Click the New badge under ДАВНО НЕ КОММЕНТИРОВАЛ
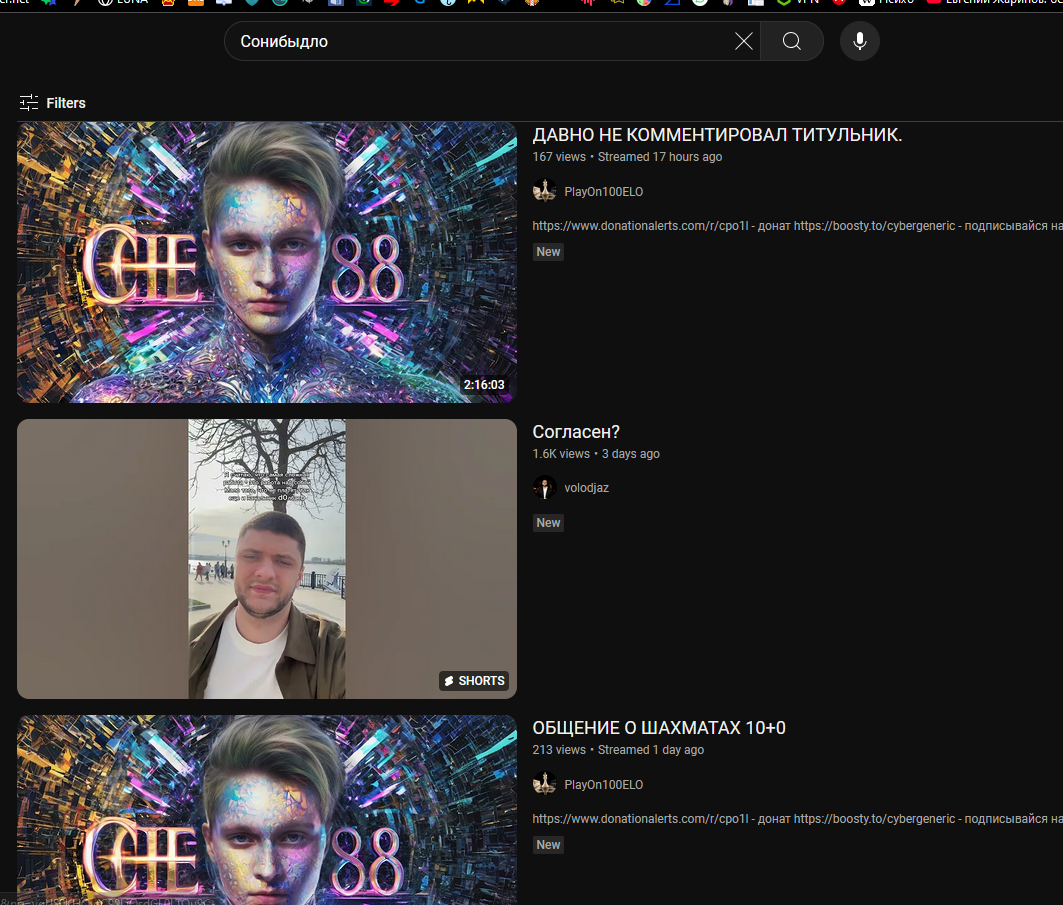The image size is (1063, 905). (548, 252)
